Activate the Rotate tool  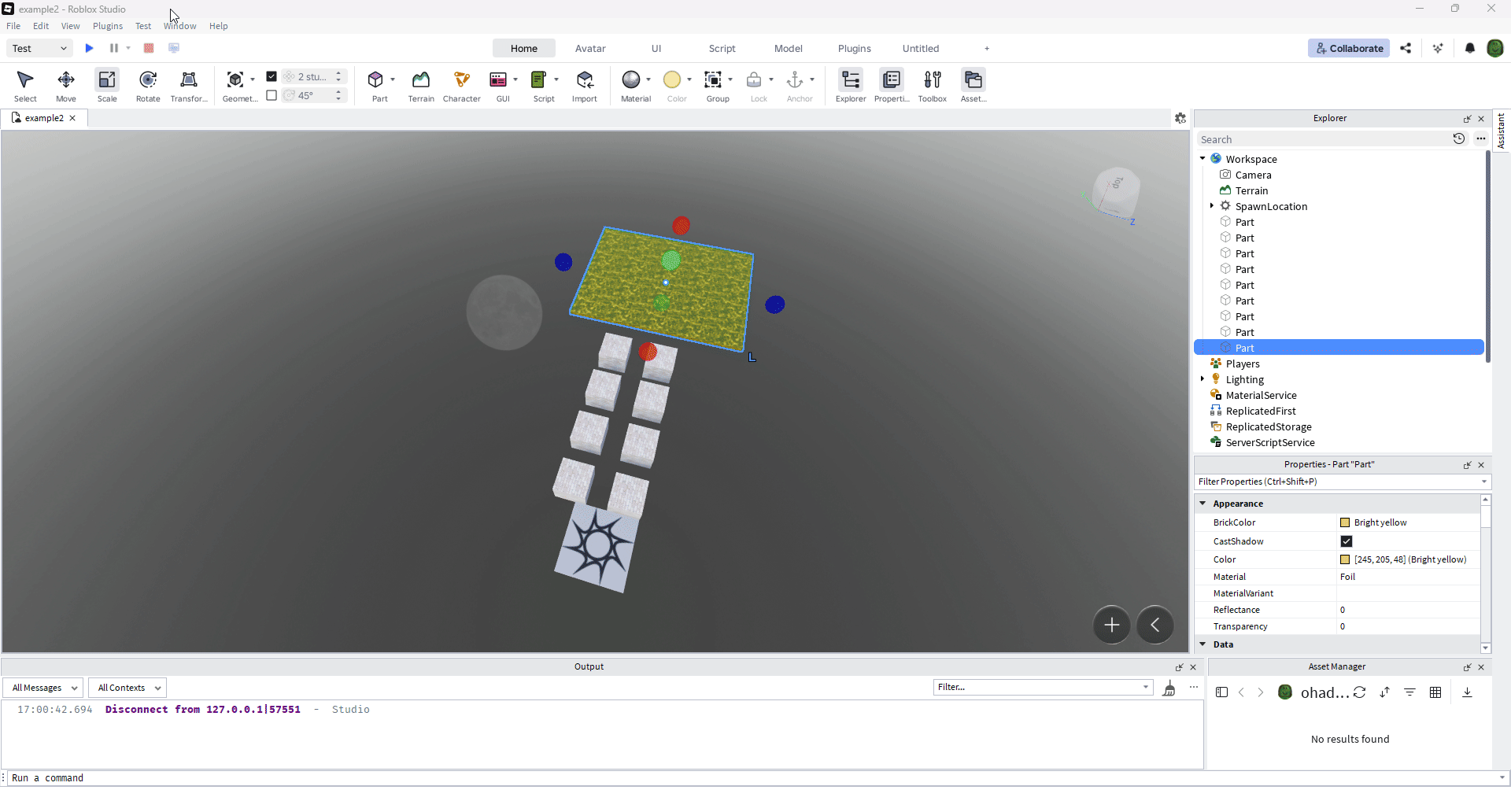click(x=148, y=85)
